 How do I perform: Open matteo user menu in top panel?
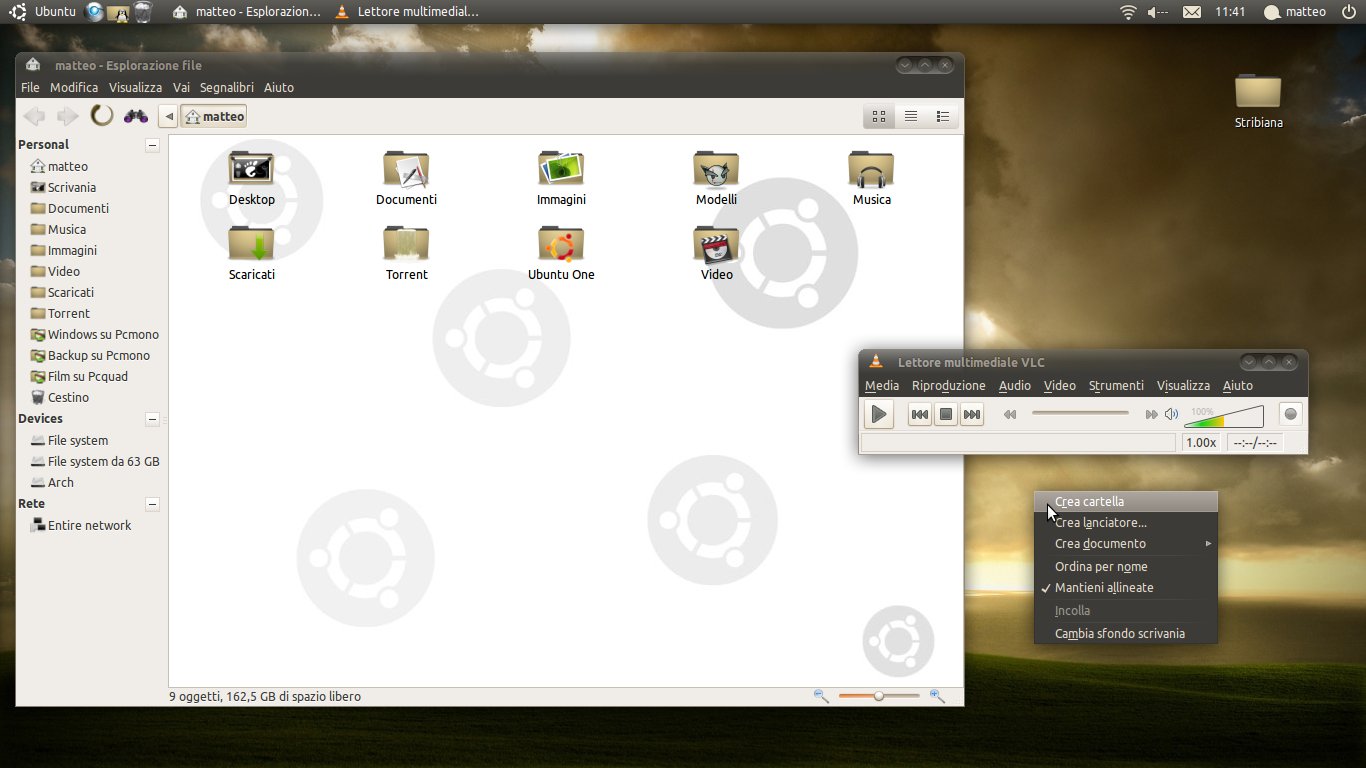coord(1295,12)
